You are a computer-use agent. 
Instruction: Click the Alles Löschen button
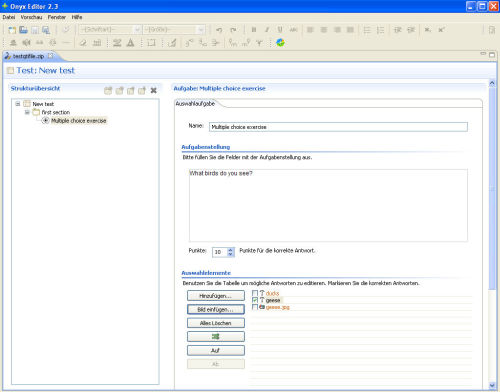click(216, 323)
